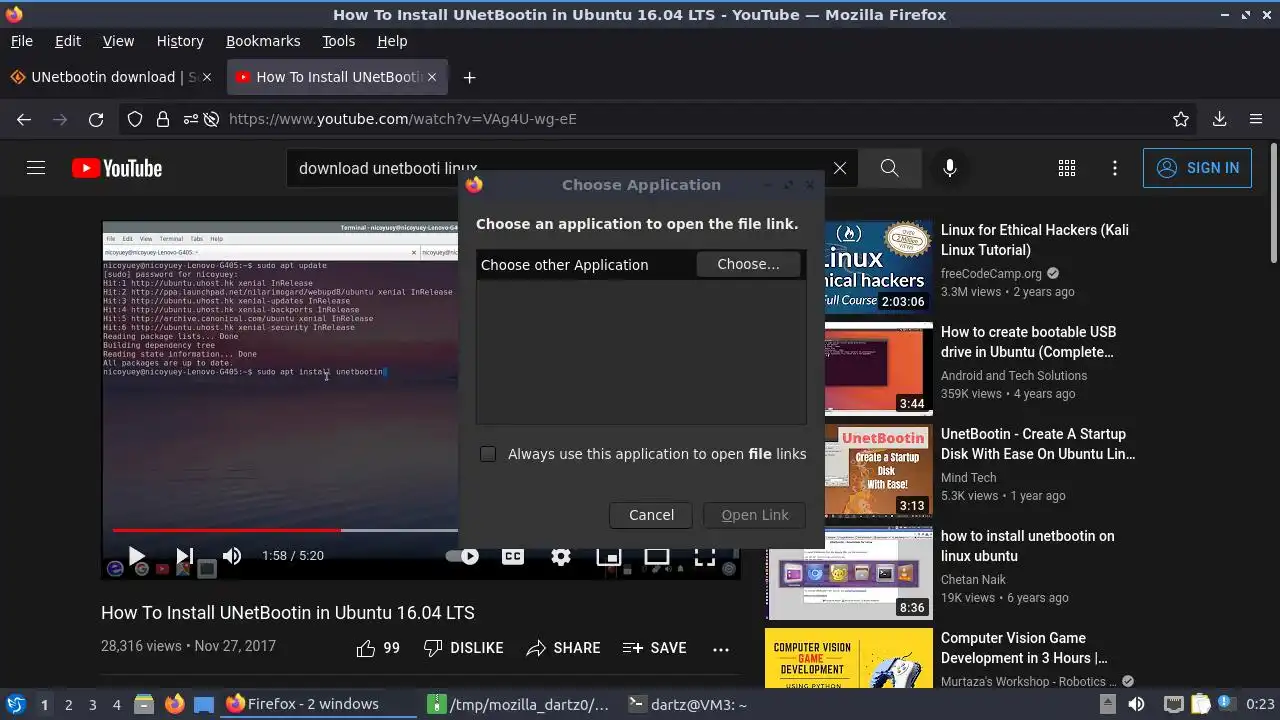1280x720 pixels.
Task: Go back in Firefox navigation
Action: coord(24,119)
